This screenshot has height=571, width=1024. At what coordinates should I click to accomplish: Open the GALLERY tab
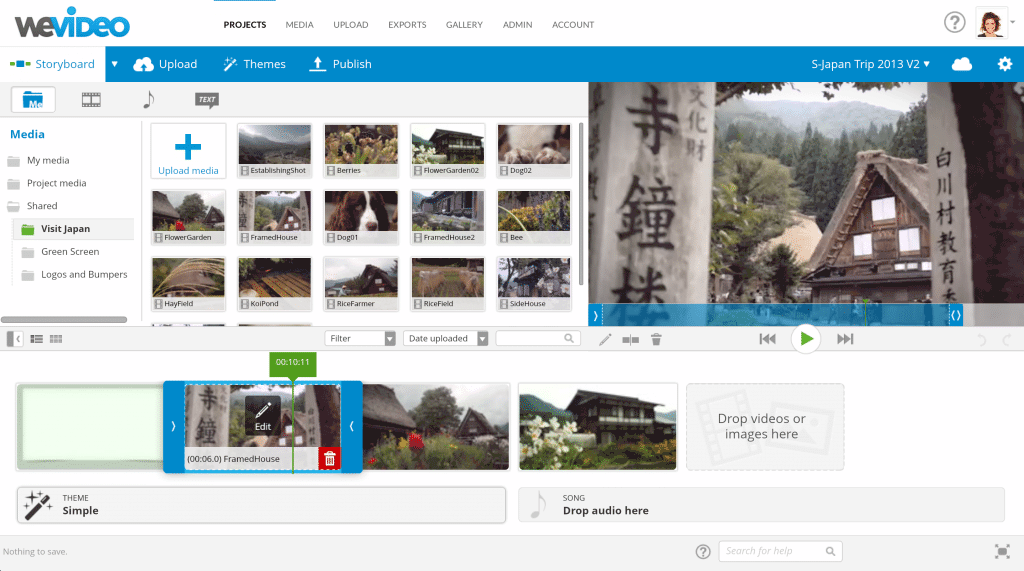(x=464, y=25)
